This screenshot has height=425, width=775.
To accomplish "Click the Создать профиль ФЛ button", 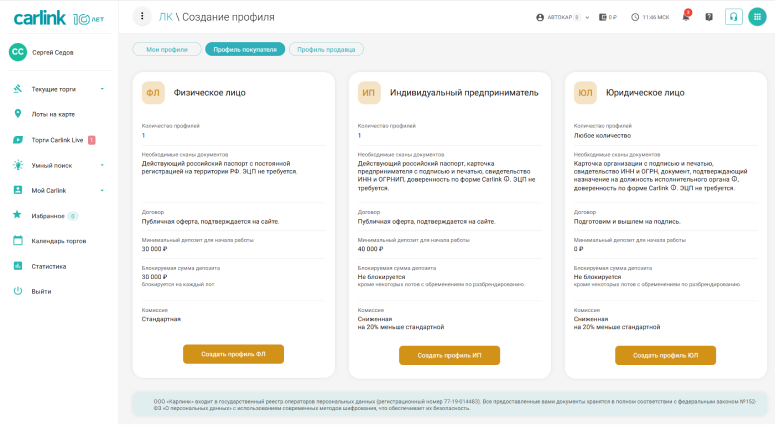I will [x=233, y=354].
